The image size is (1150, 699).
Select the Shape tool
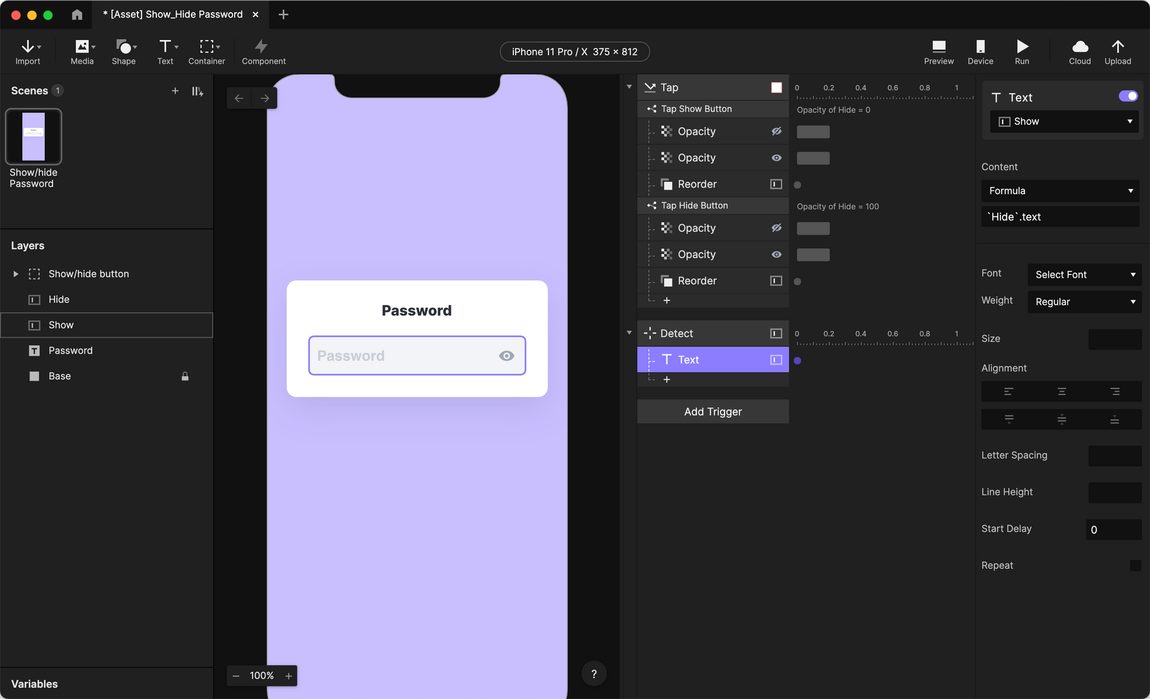tap(124, 52)
